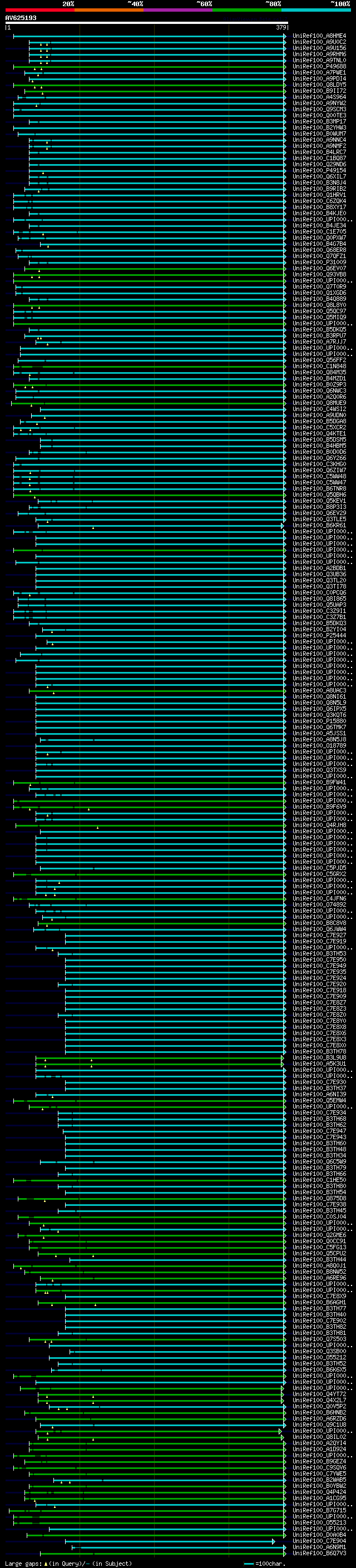The height and width of the screenshot is (1568, 356).
Task: Select the hit UniRef100_Q29ND6
Action: (x=319, y=164)
